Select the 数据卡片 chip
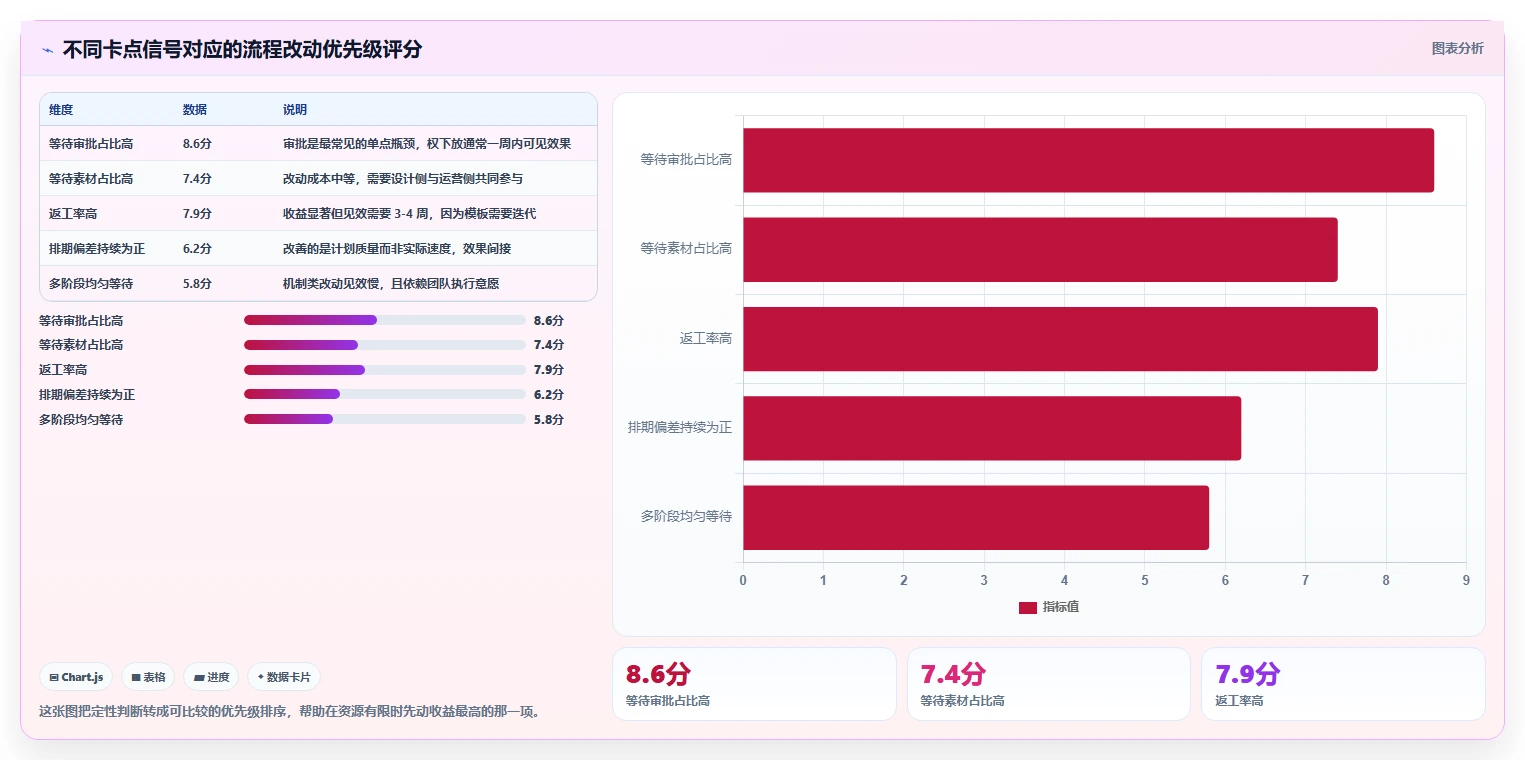1525x760 pixels. point(284,677)
